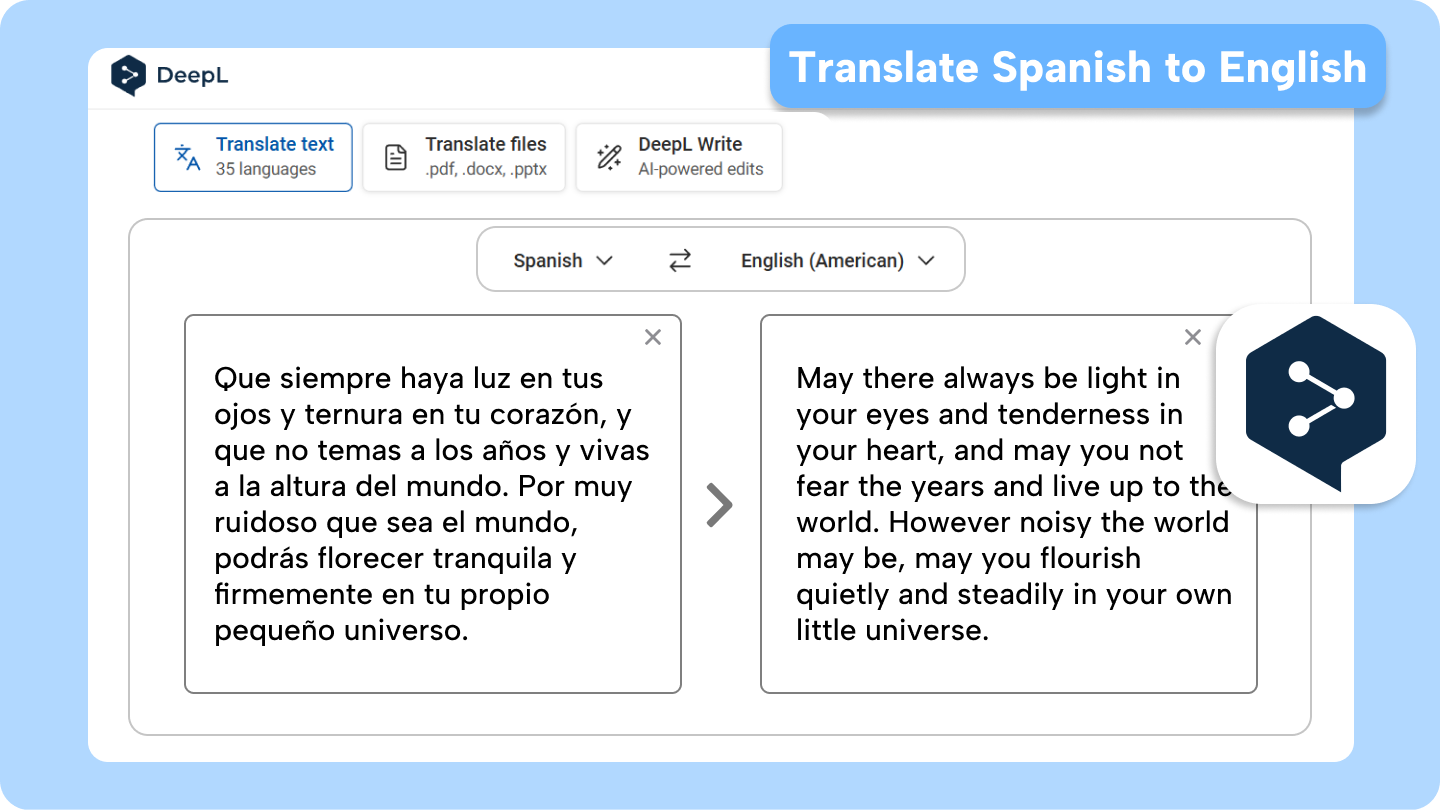Expand the Spanish dropdown chevron
The width and height of the screenshot is (1440, 810).
[605, 260]
